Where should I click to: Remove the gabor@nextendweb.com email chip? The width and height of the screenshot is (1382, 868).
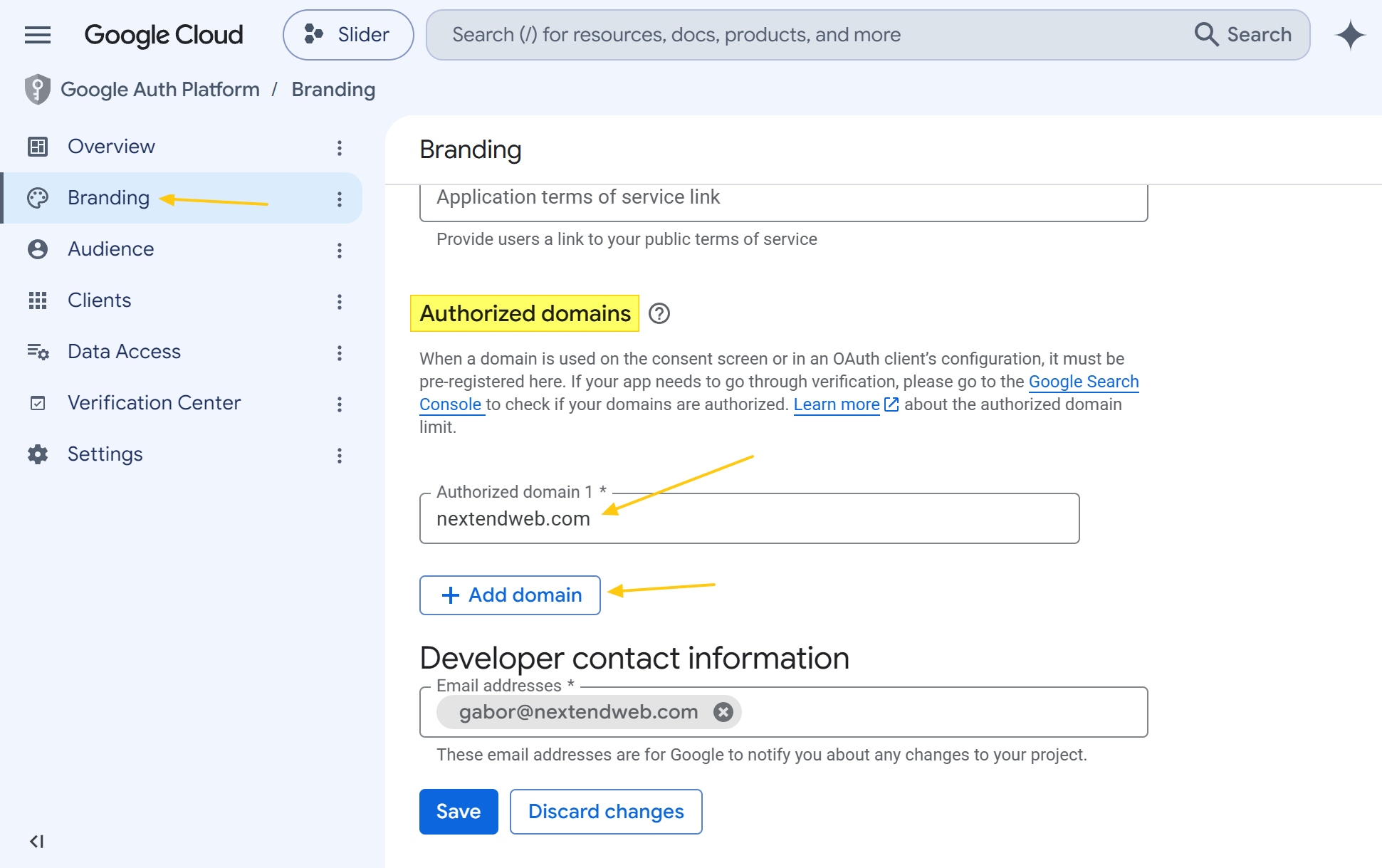pos(723,712)
